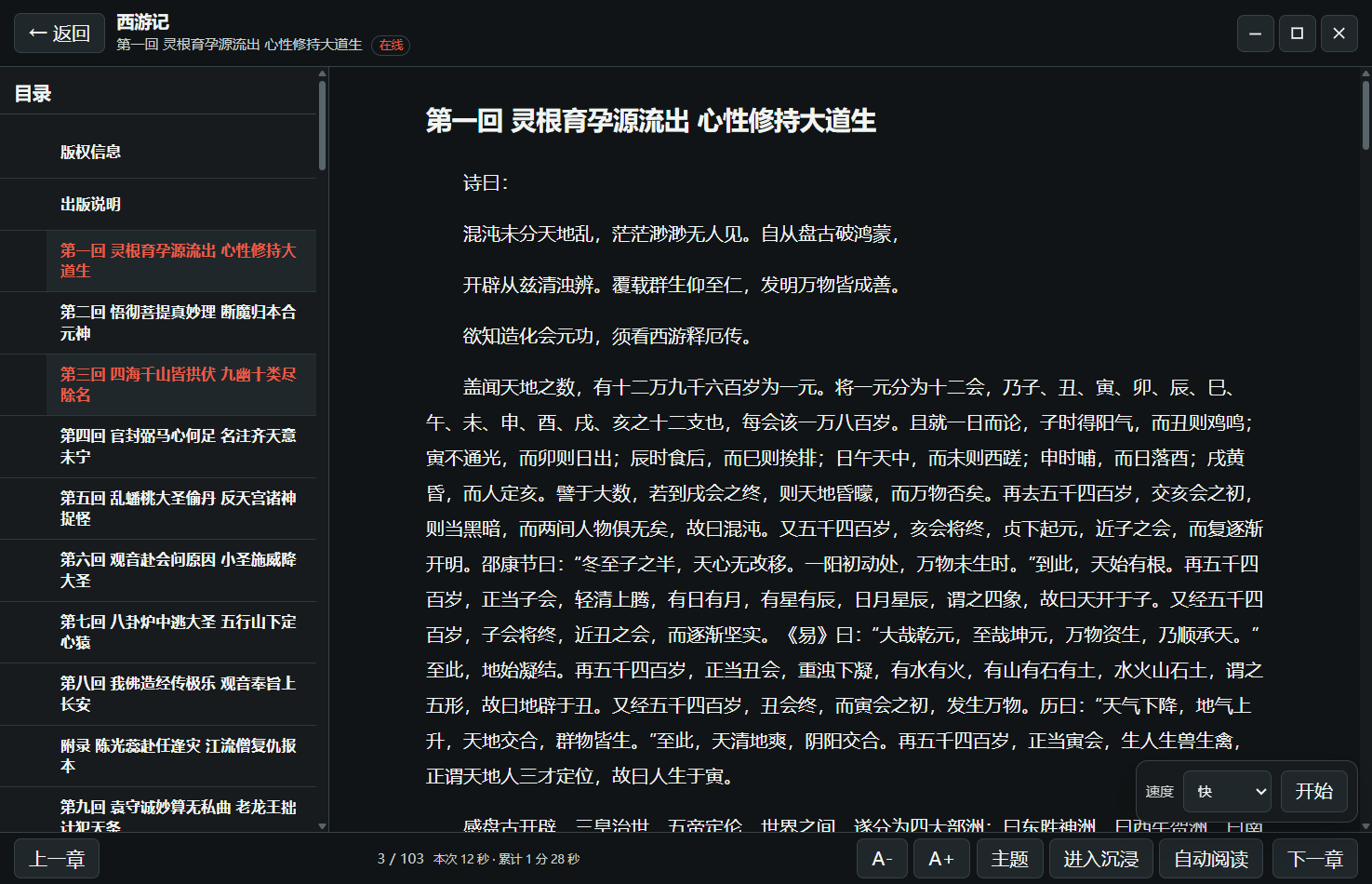Click the verse line 混沌未分天地乱

point(681,234)
